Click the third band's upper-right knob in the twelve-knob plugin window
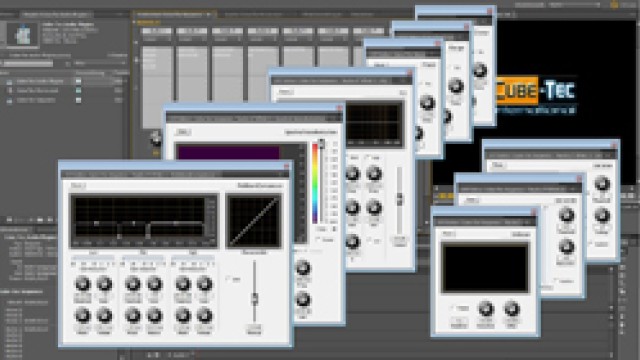This screenshot has height=360, width=640. pos(204,284)
